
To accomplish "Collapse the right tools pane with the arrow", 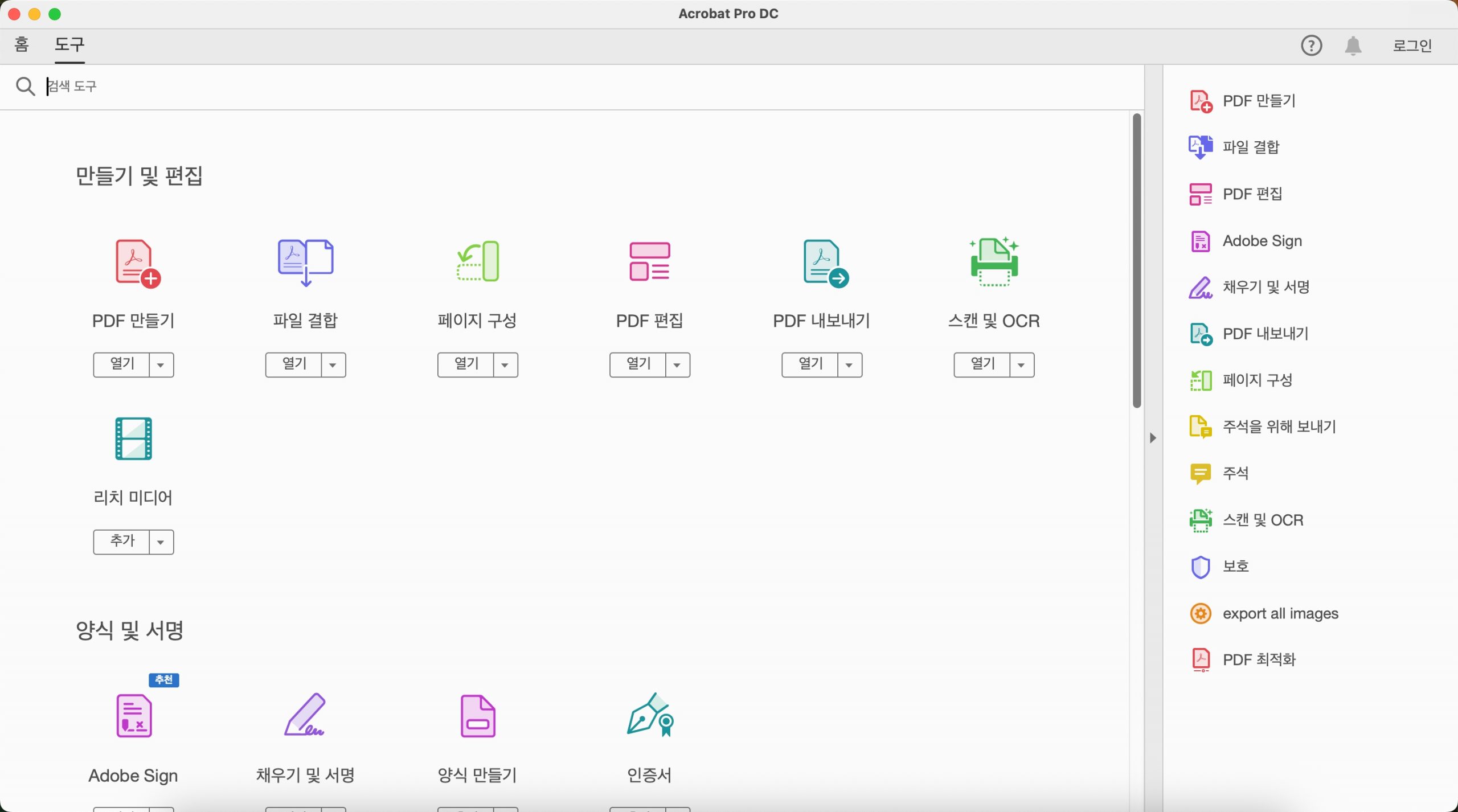I will (1153, 438).
